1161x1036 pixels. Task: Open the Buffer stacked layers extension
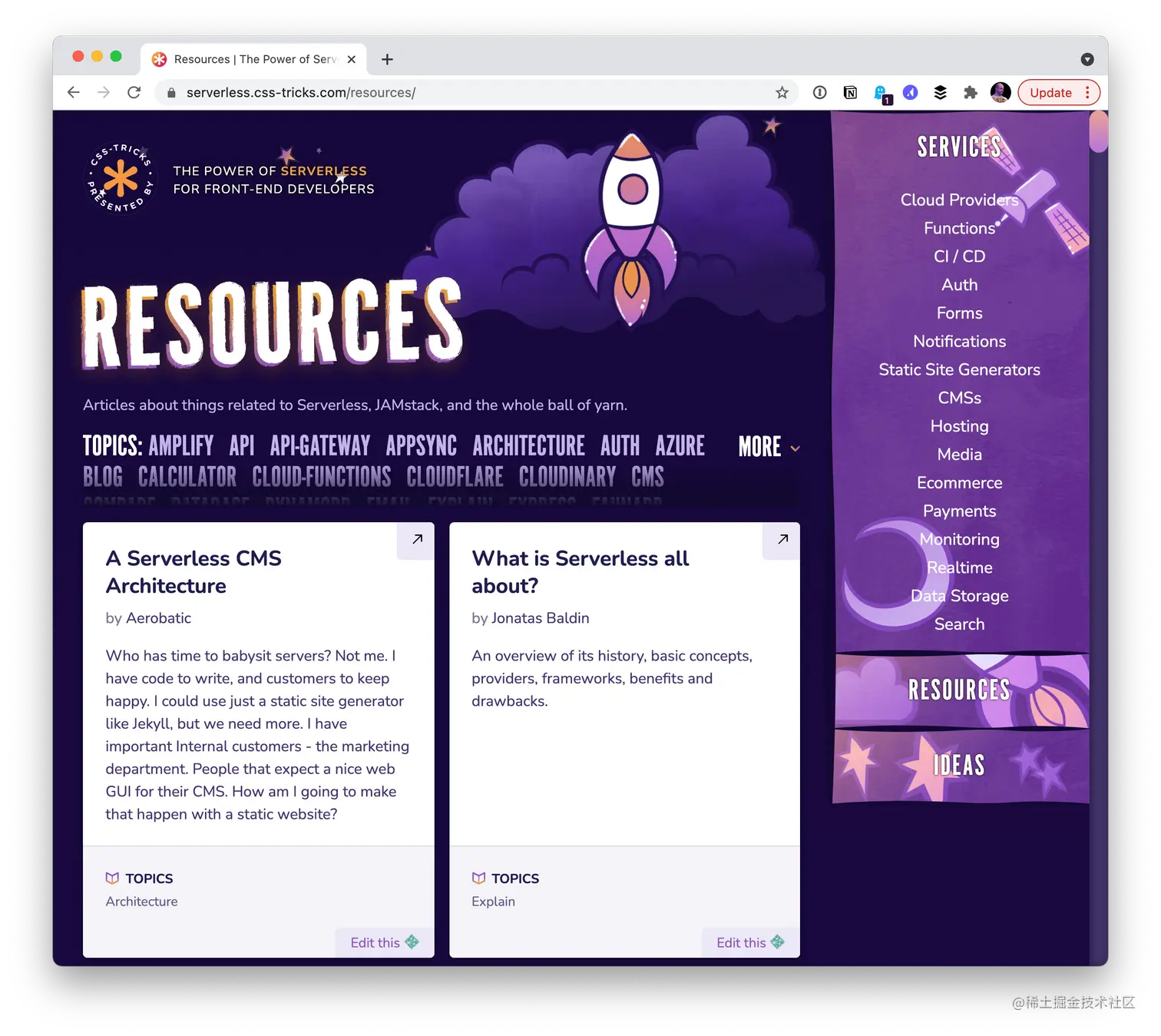940,93
